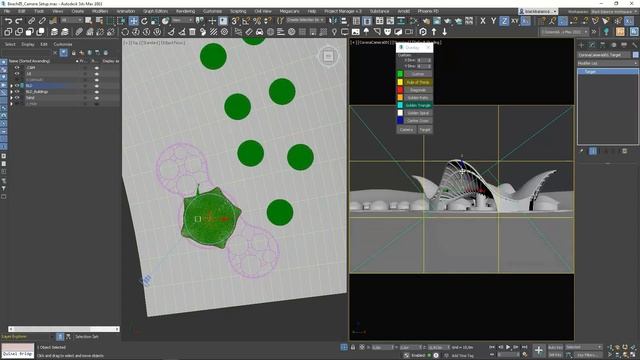The width and height of the screenshot is (640, 360).
Task: Toggle Auto Key animation mode
Action: click(x=555, y=347)
